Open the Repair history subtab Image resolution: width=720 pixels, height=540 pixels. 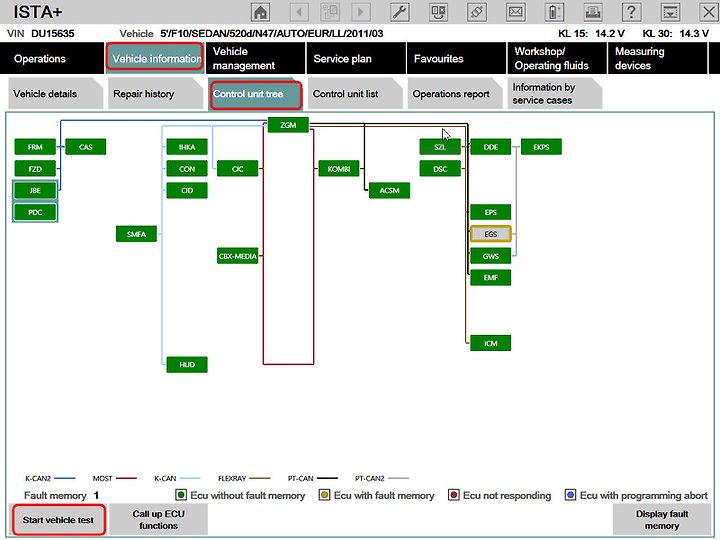pos(155,94)
